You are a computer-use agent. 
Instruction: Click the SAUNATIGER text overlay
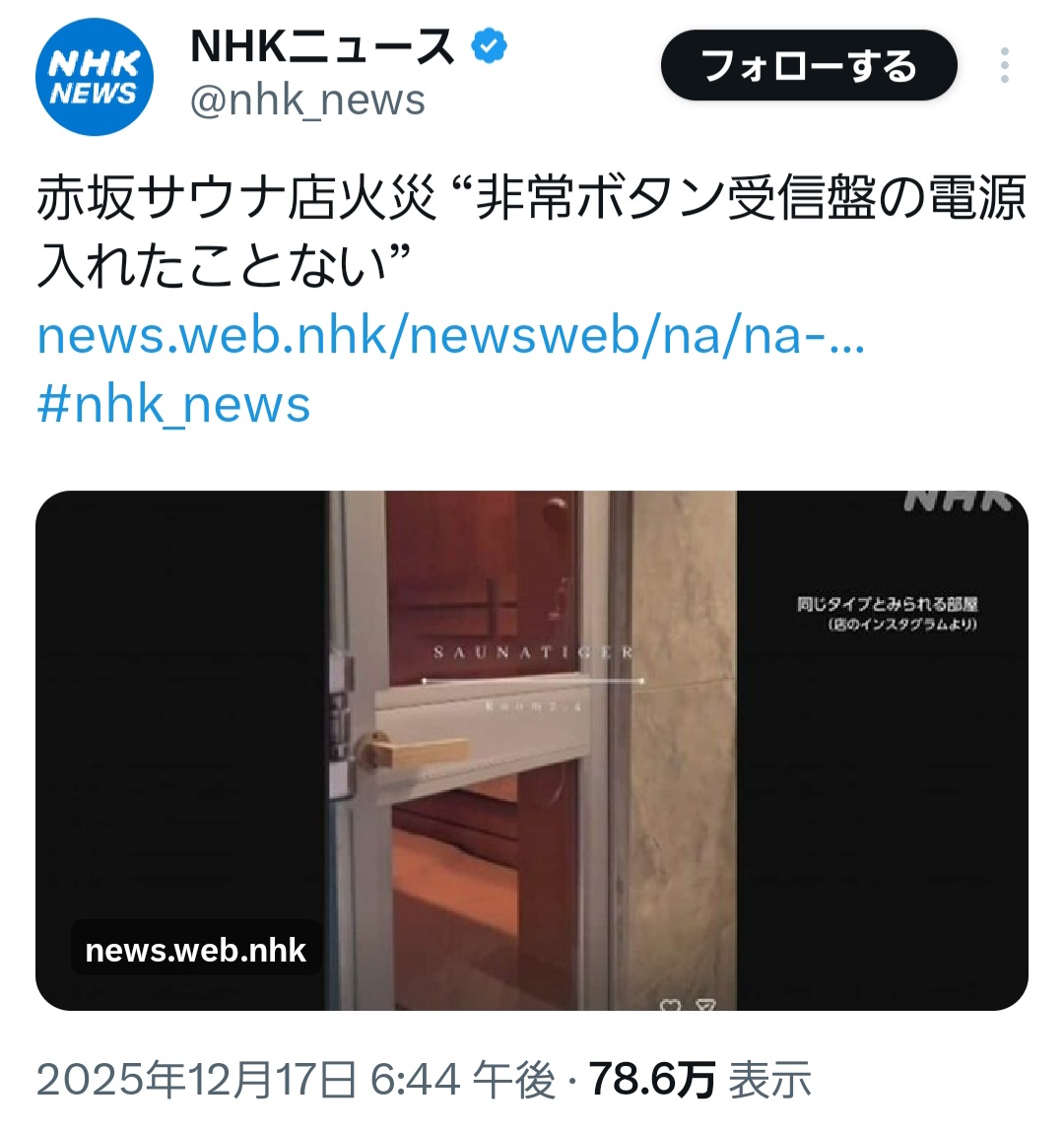click(x=534, y=652)
